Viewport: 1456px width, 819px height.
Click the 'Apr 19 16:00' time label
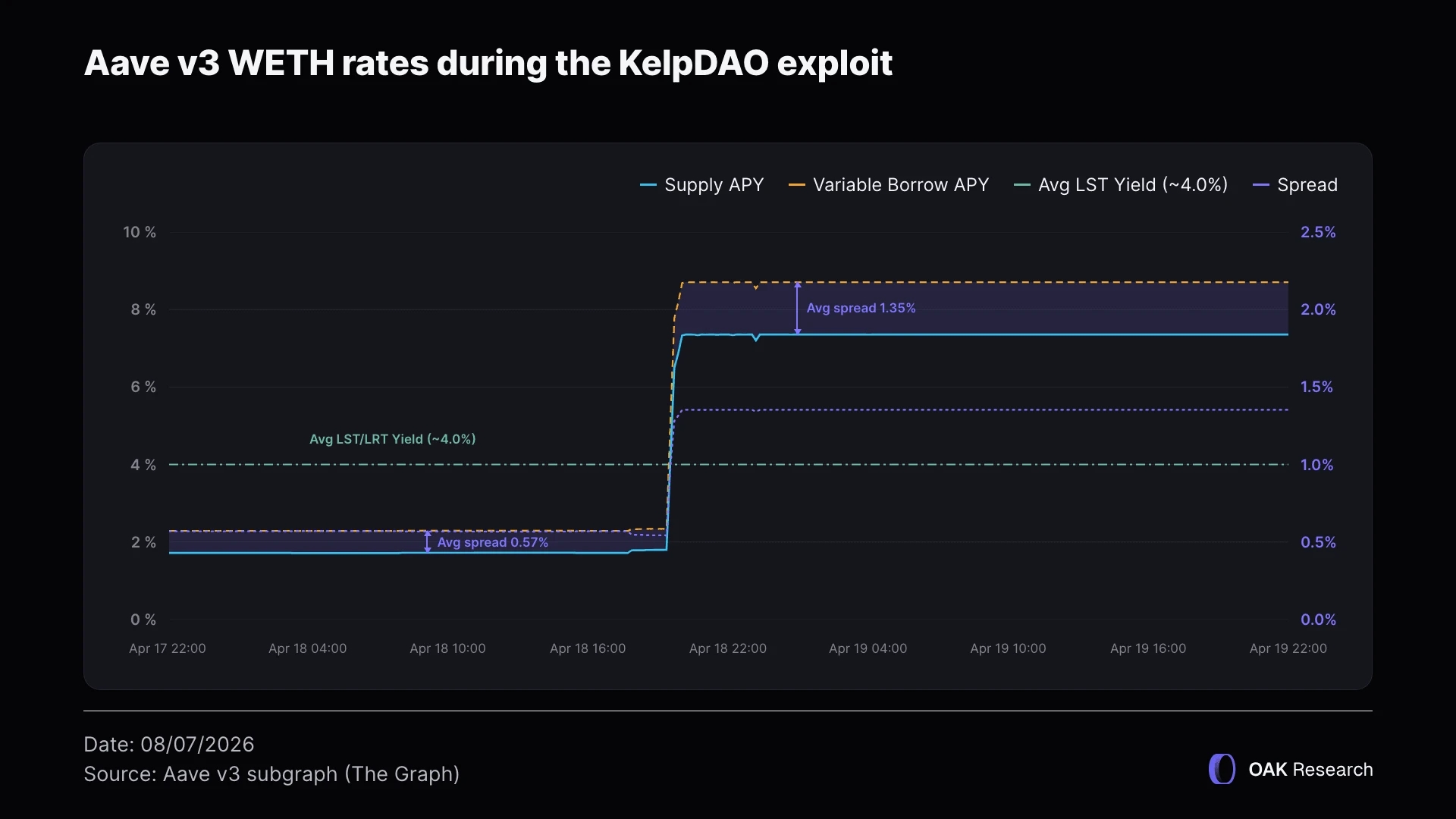(1148, 648)
